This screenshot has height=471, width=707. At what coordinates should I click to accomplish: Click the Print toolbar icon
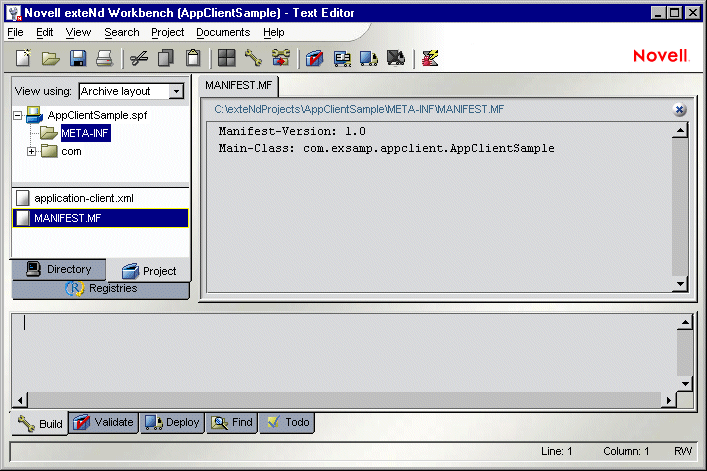pos(105,58)
